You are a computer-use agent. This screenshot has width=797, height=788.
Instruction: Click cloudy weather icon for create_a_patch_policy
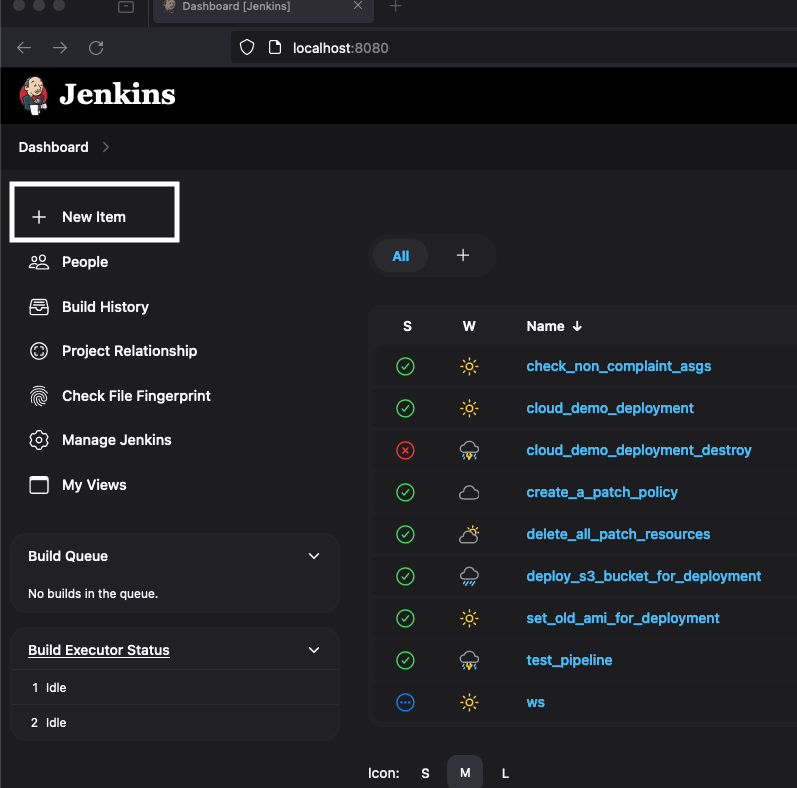tap(469, 492)
